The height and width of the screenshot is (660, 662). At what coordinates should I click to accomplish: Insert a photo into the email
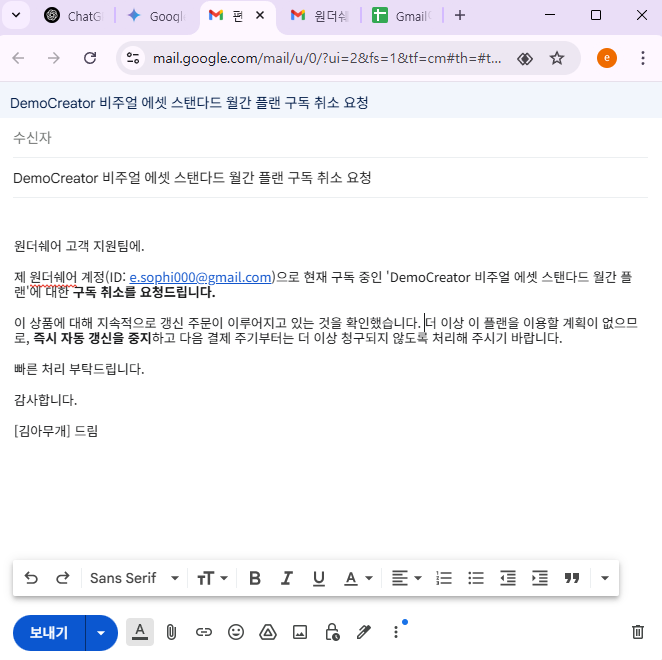click(300, 632)
